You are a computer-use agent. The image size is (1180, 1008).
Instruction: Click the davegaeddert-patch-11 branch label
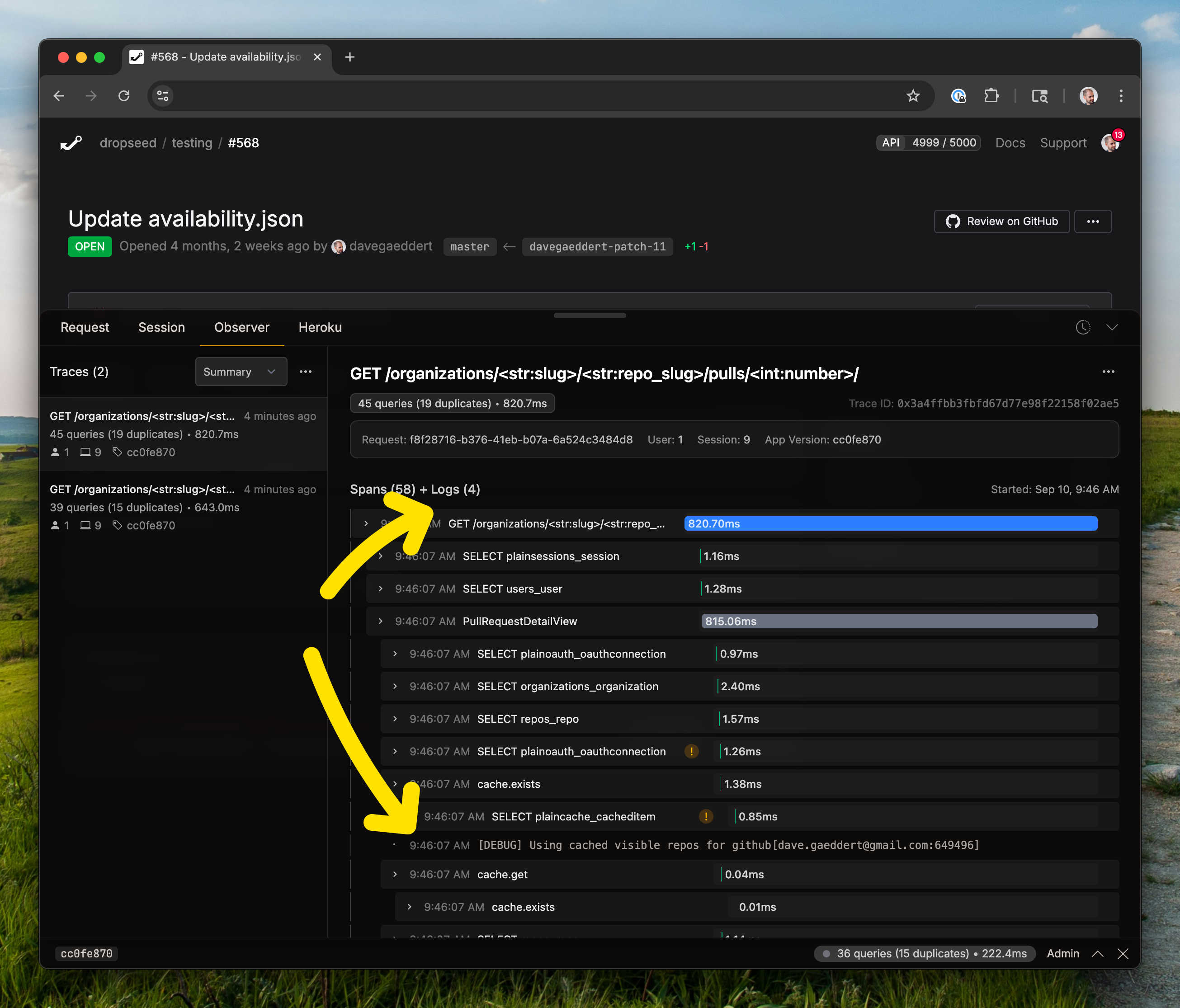click(597, 247)
